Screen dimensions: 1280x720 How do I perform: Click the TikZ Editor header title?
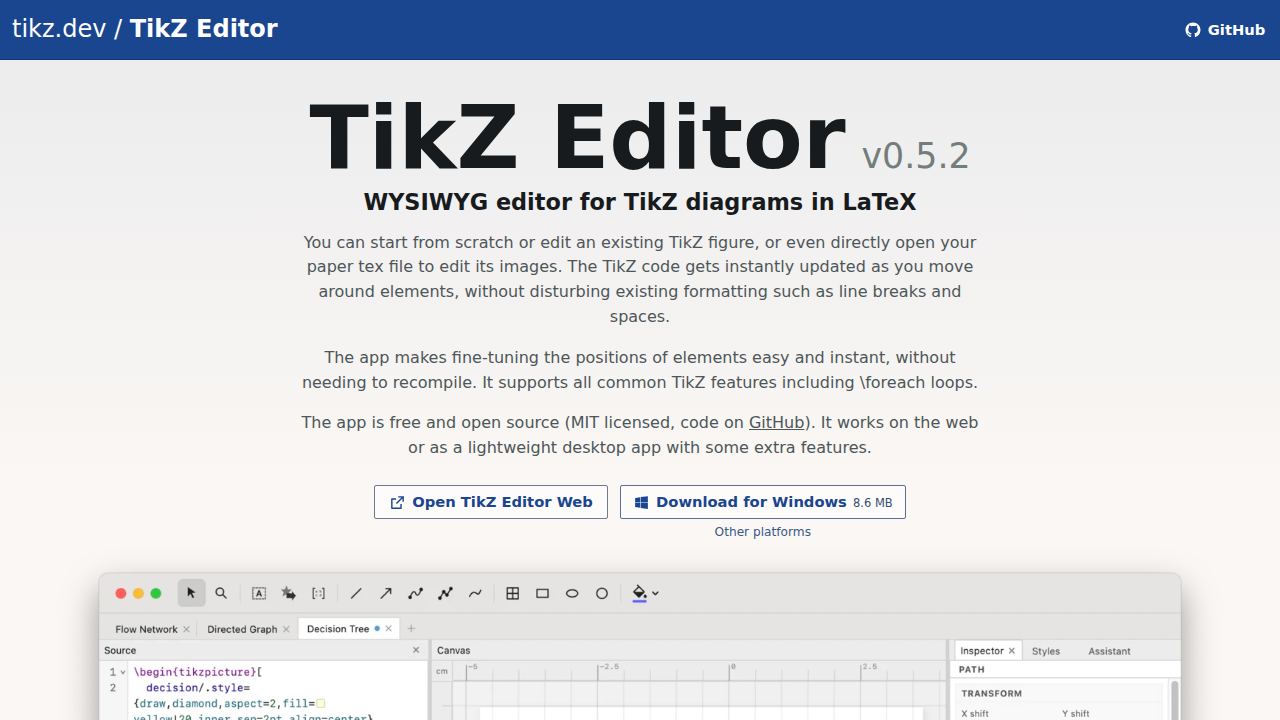click(x=204, y=28)
